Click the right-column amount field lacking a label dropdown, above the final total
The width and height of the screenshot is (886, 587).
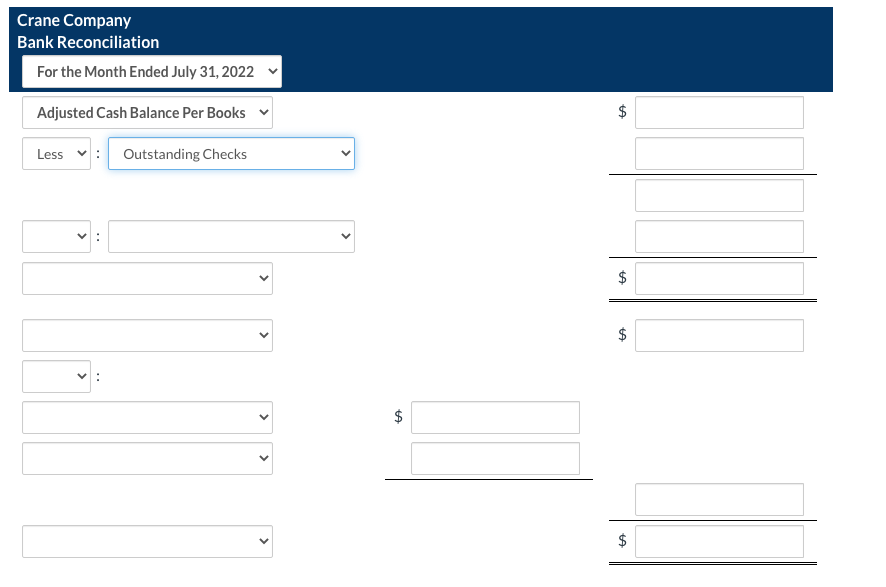[x=719, y=499]
